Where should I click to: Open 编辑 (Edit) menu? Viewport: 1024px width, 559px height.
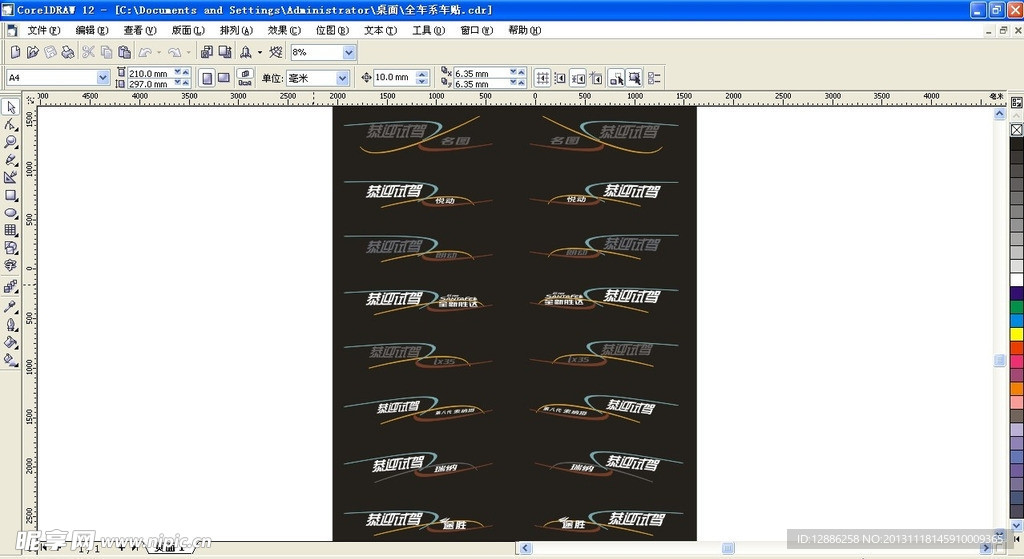pos(91,30)
